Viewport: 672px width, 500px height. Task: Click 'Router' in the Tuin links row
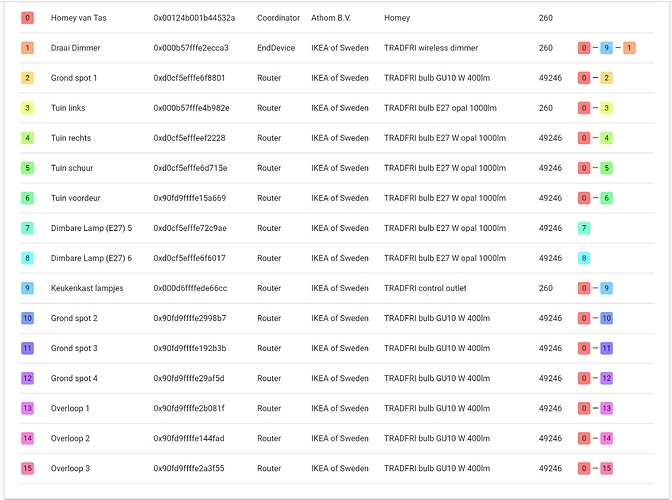coord(269,108)
